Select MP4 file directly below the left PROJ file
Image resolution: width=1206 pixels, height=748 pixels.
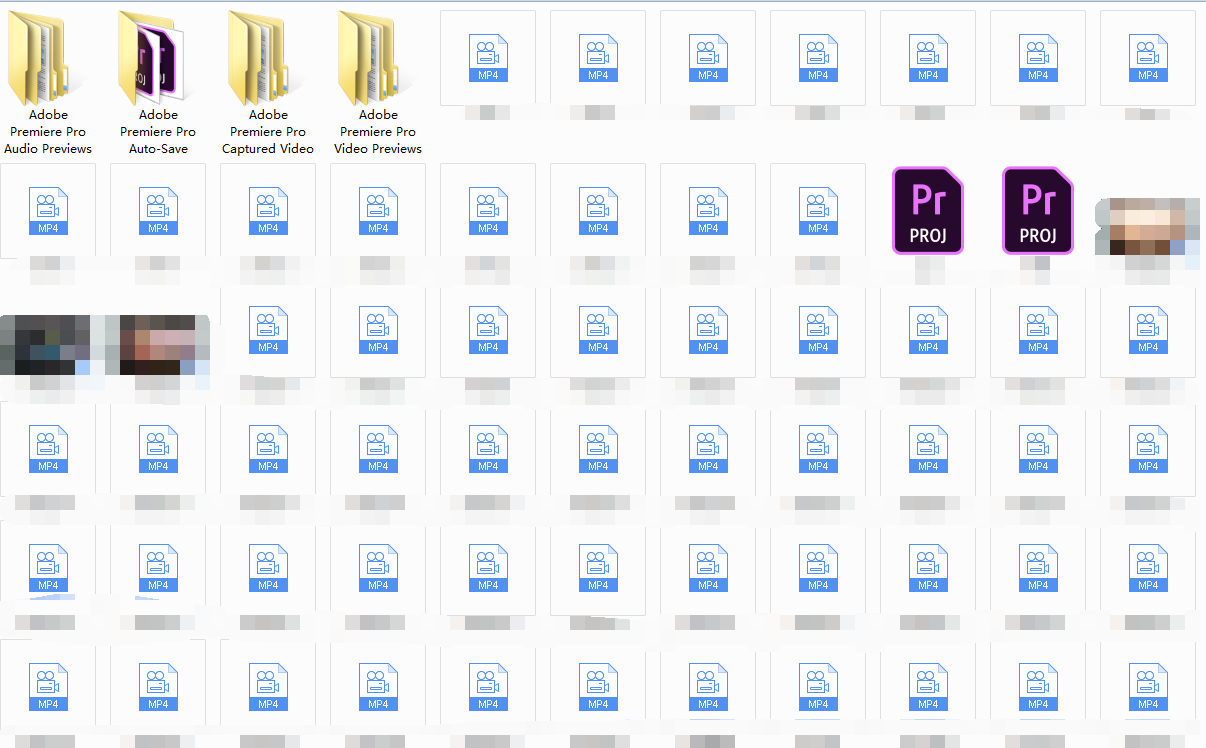click(x=928, y=331)
